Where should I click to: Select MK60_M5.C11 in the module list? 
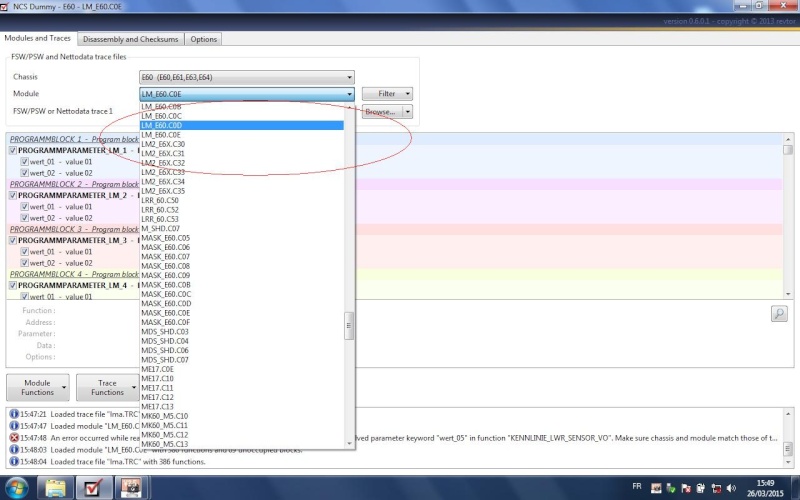(242, 425)
